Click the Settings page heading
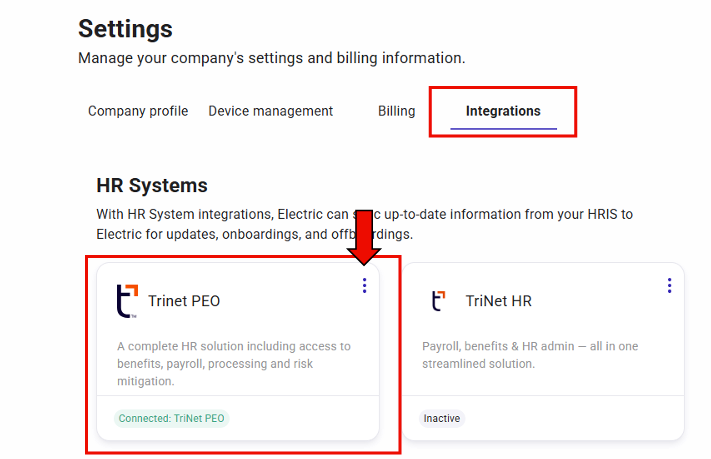 point(125,29)
